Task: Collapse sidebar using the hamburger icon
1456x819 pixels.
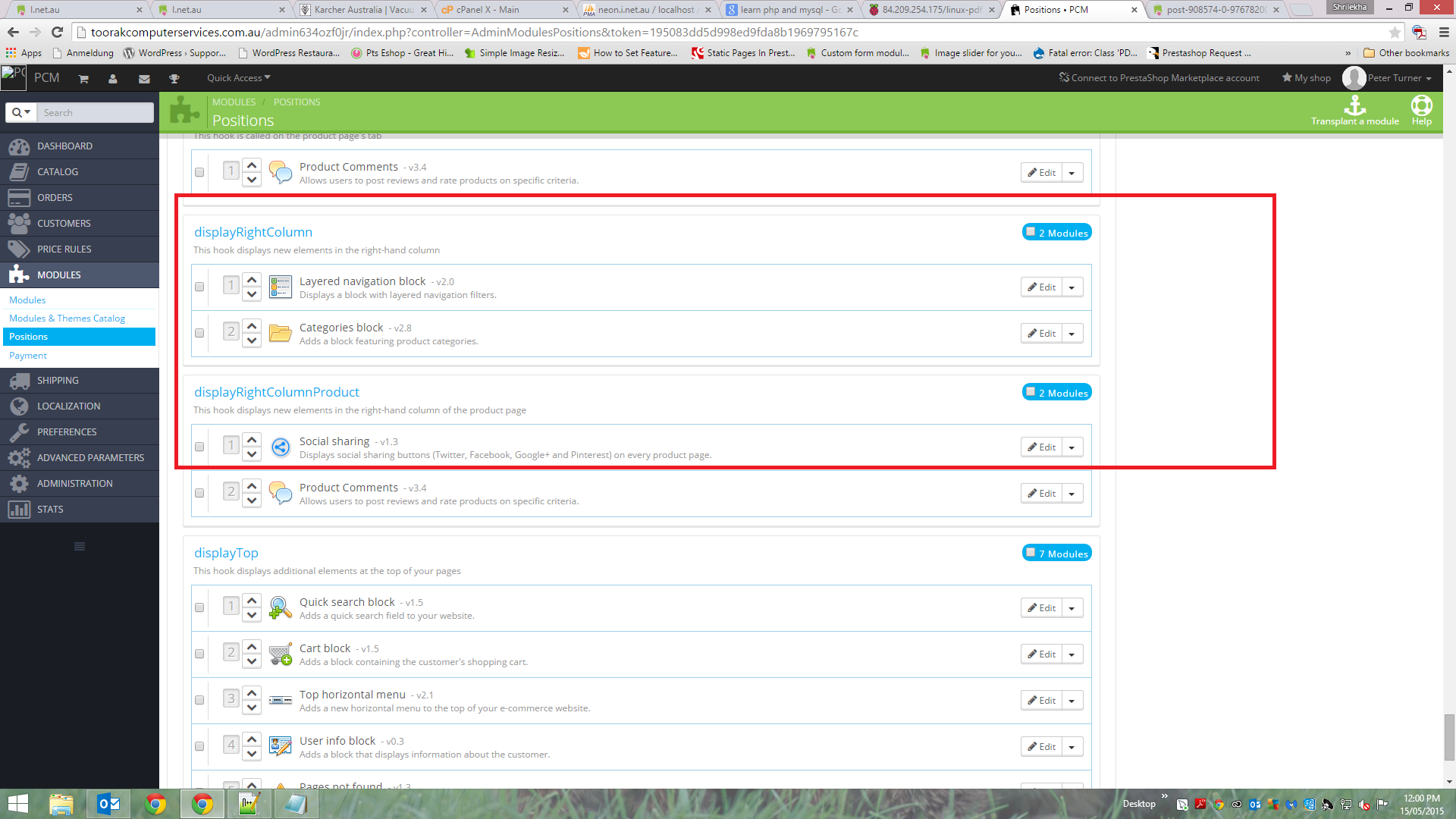Action: click(80, 547)
